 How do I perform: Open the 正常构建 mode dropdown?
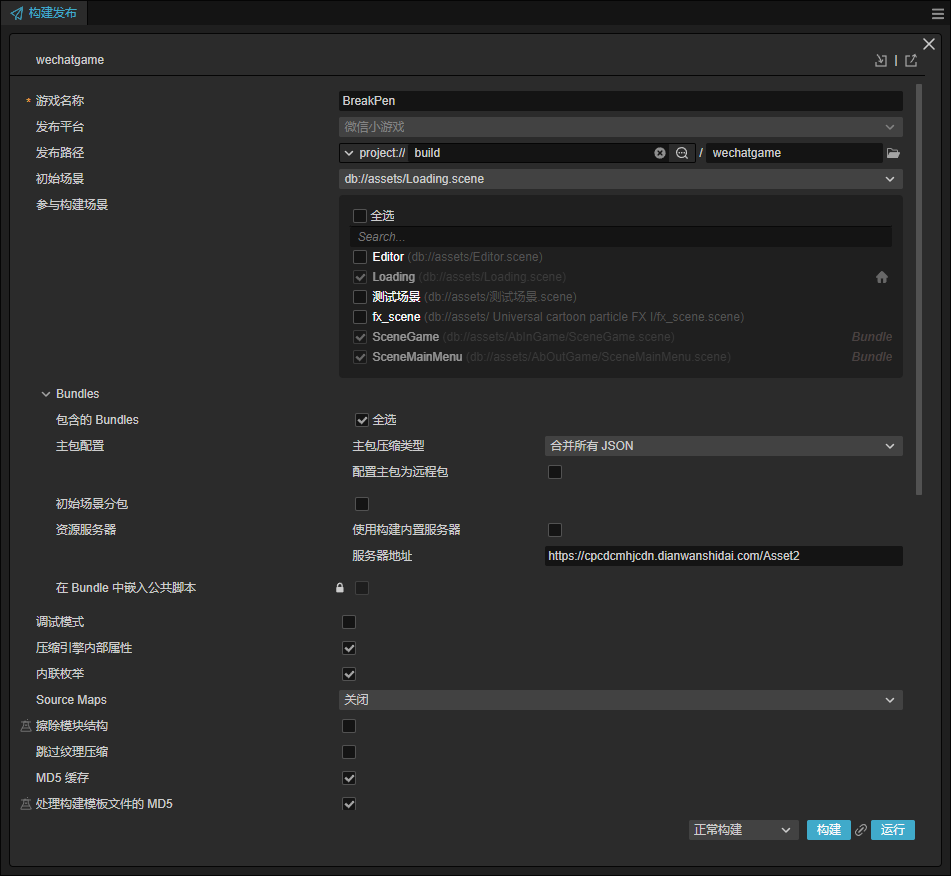[x=742, y=830]
